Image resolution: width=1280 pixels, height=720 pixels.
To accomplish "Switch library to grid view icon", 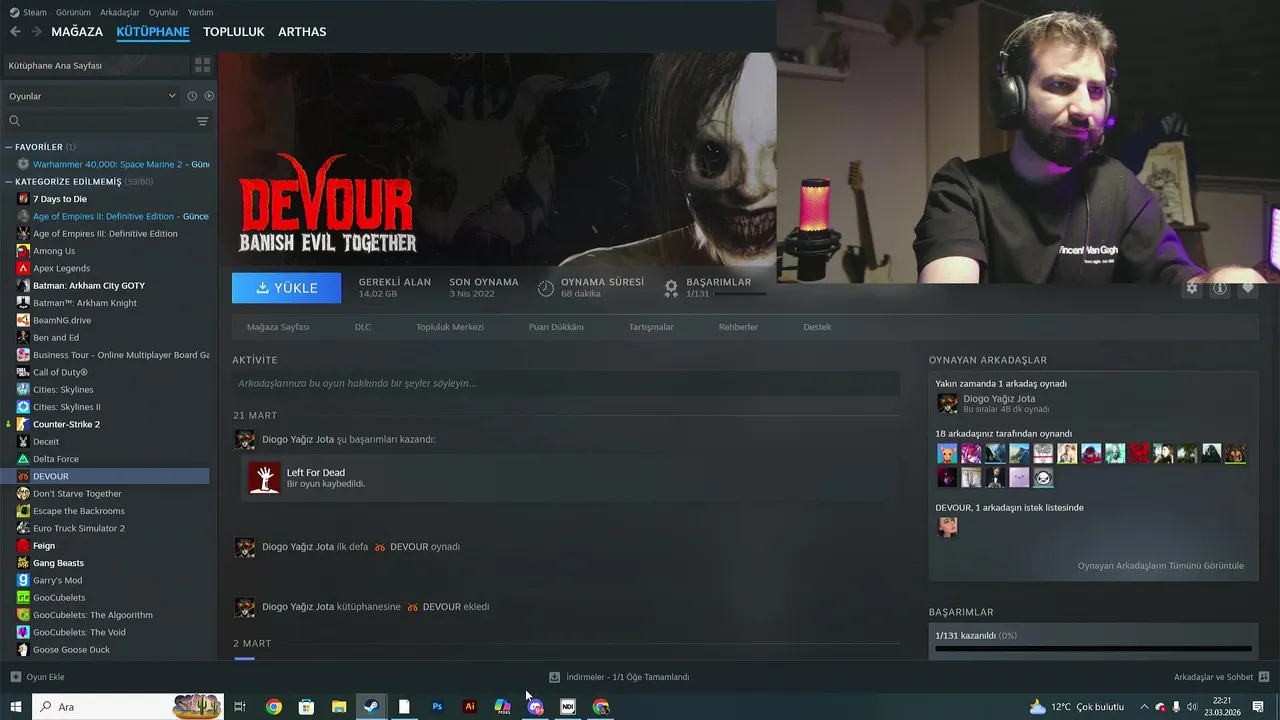I will point(203,65).
